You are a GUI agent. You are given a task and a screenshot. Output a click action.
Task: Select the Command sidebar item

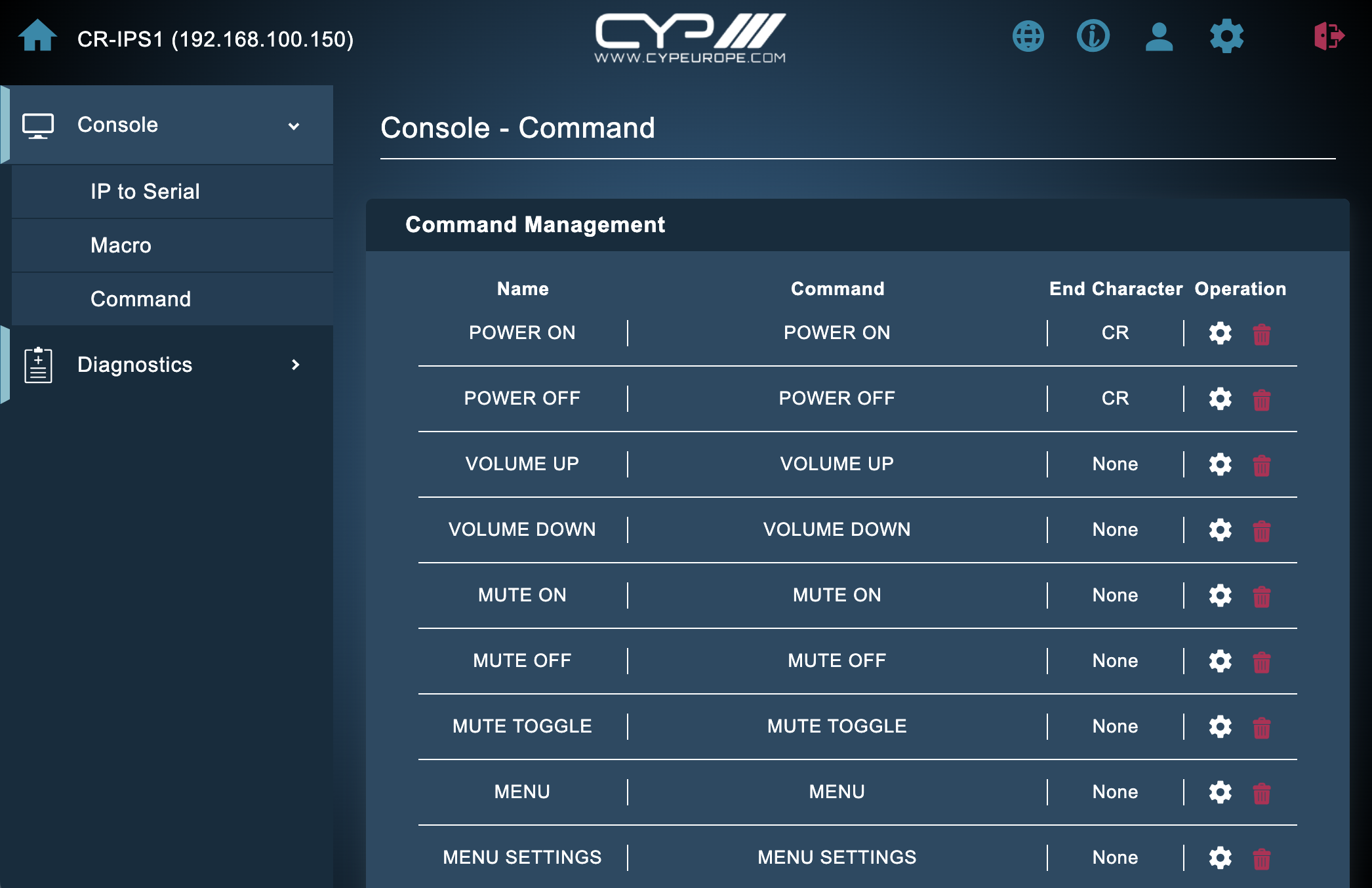tap(140, 299)
